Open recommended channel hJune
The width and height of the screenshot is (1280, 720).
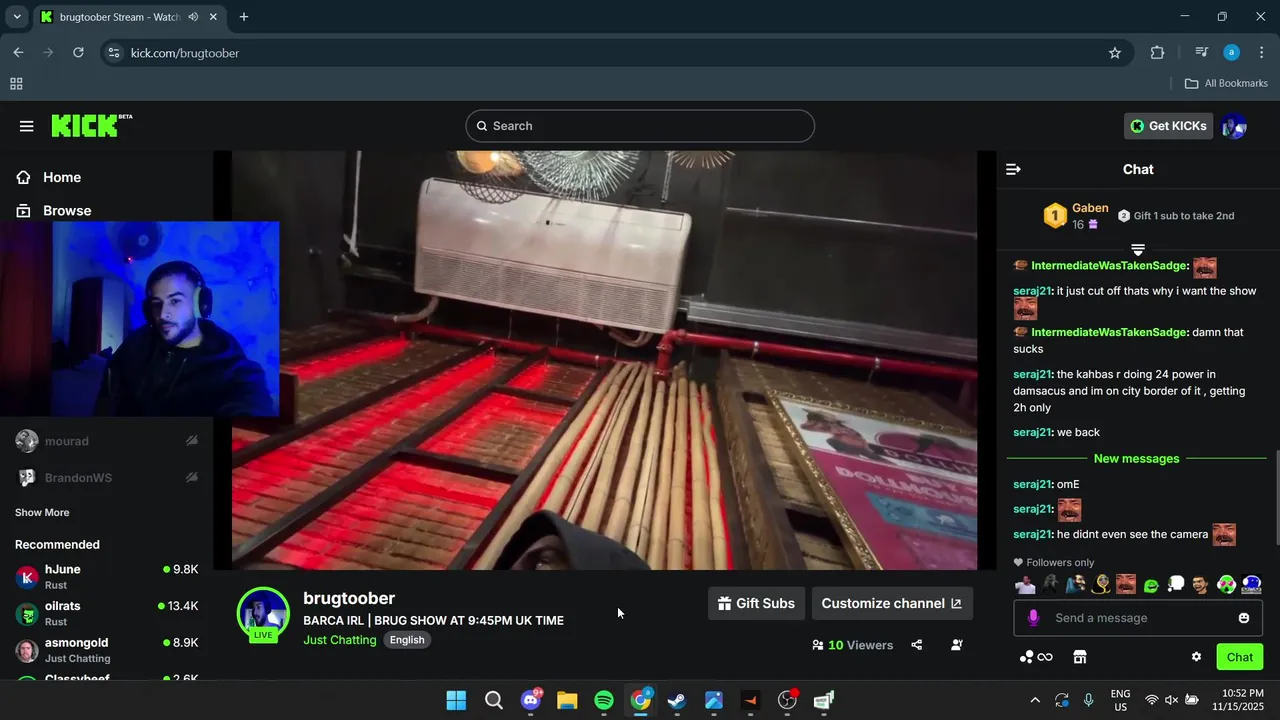106,577
